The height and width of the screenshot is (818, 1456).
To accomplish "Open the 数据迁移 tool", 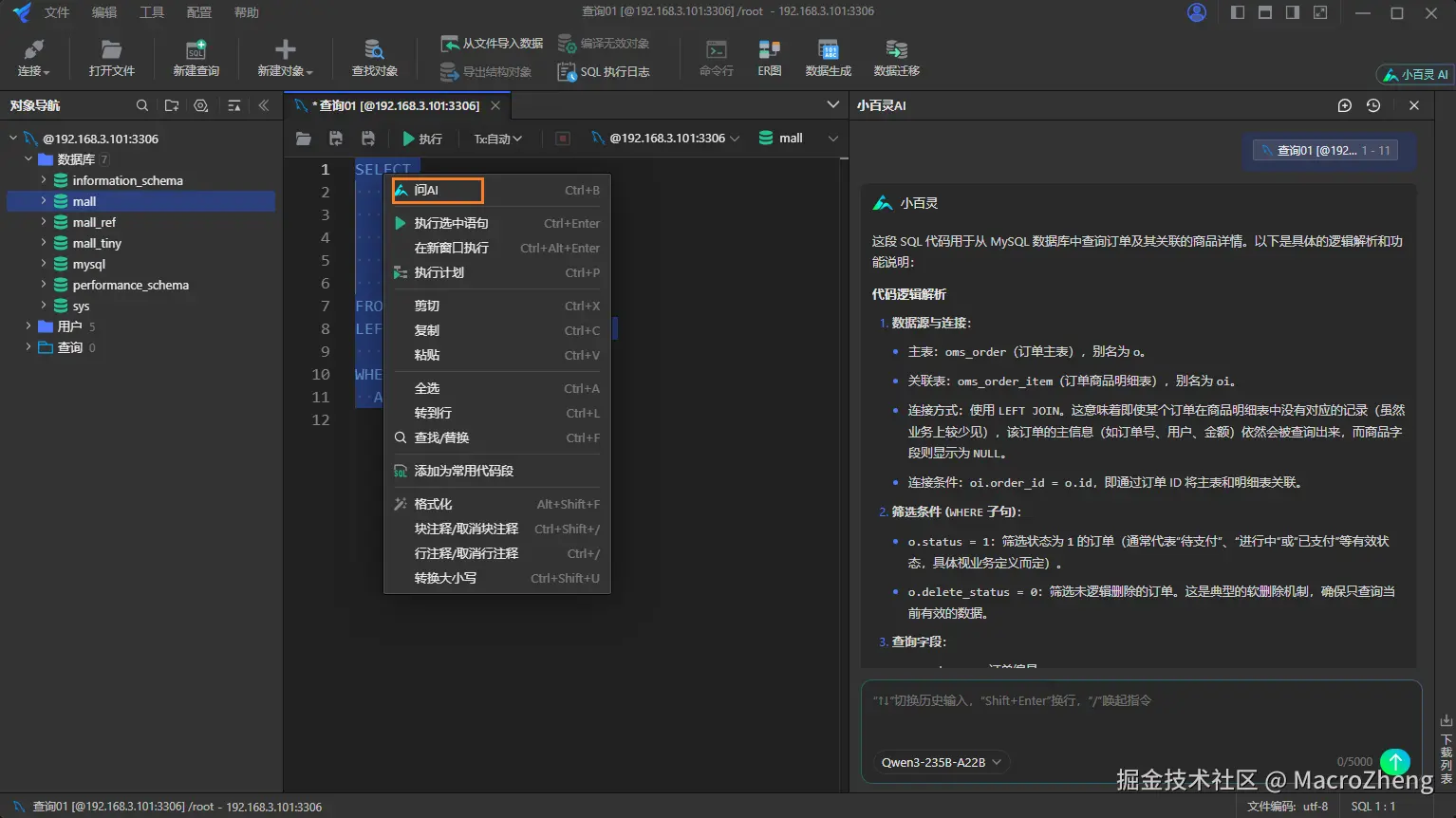I will 897,59.
